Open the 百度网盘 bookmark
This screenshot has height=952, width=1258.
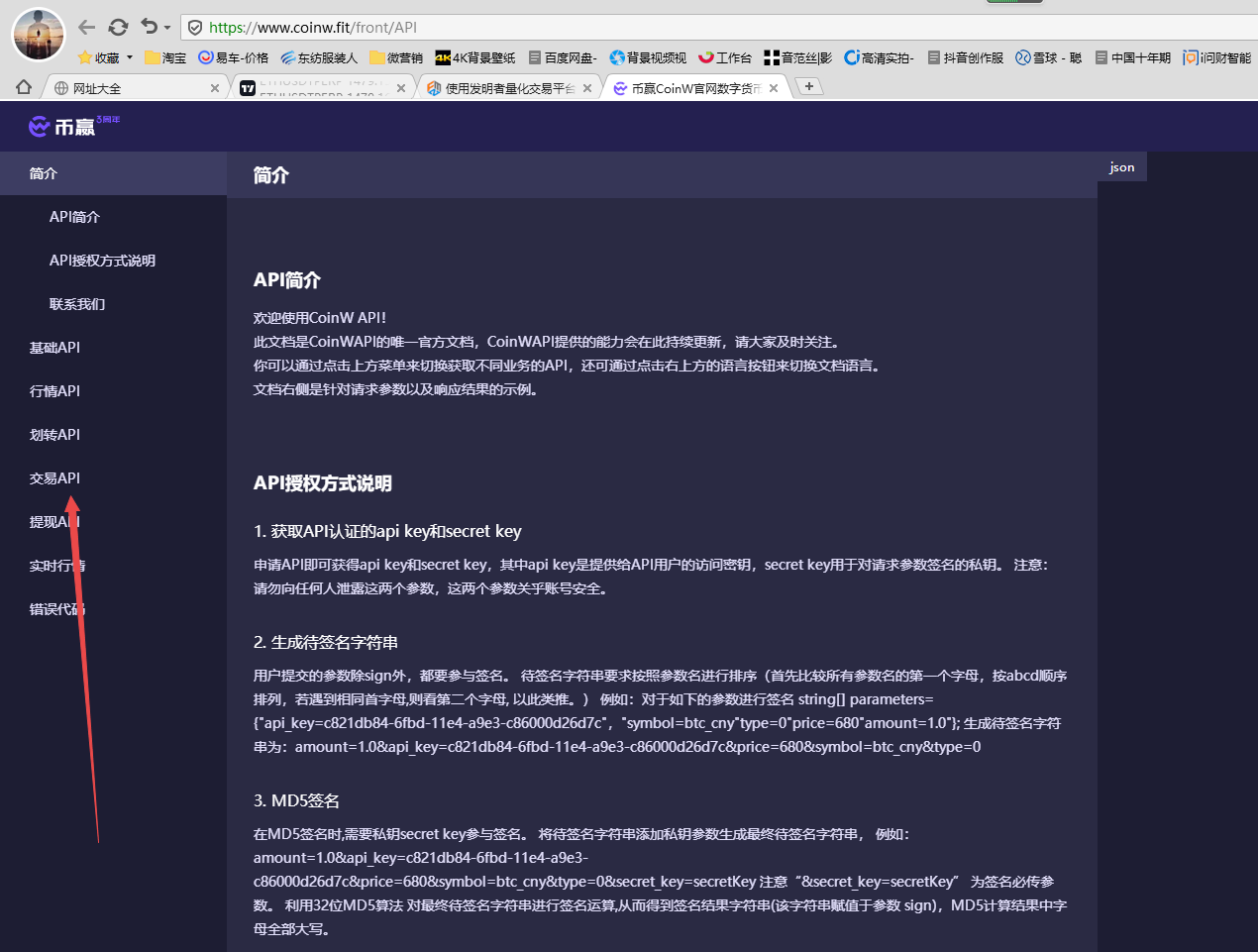563,57
